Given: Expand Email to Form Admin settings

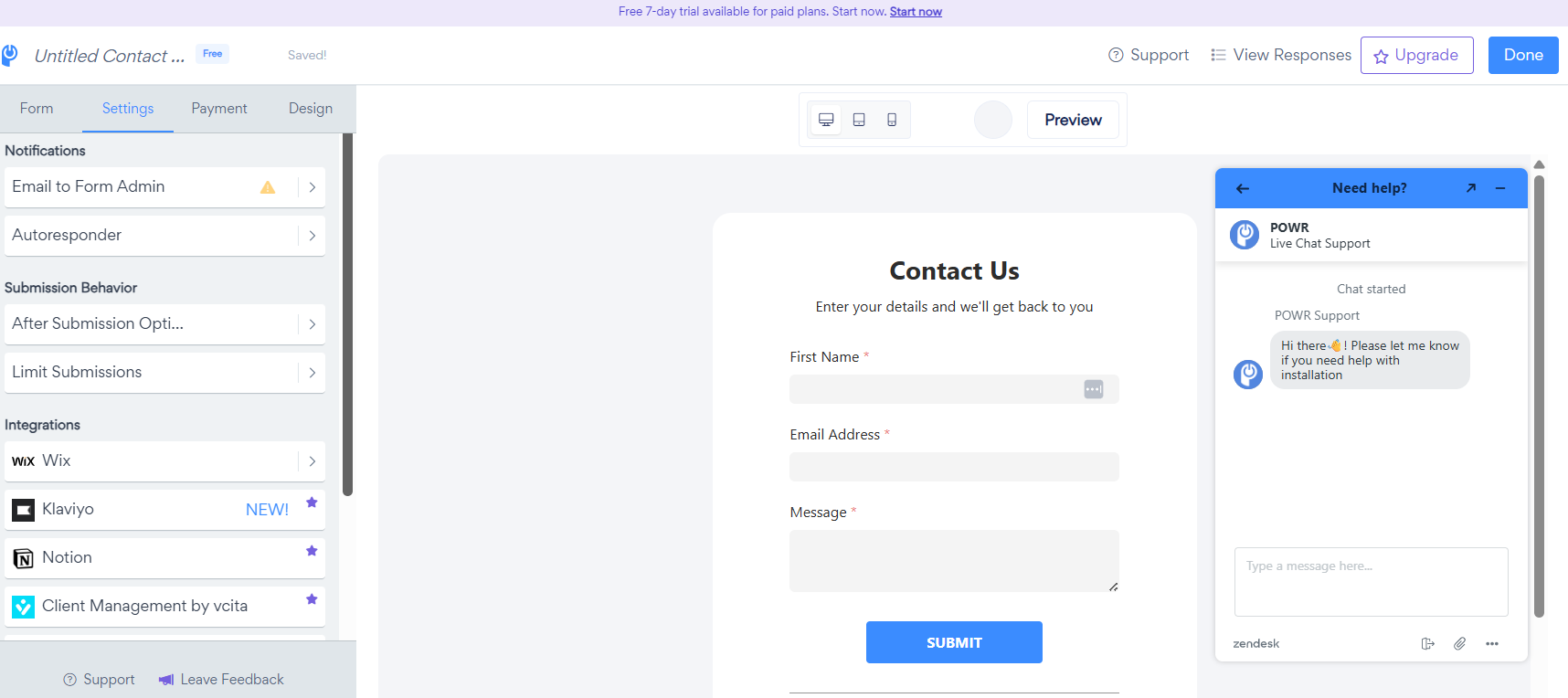Looking at the screenshot, I should coord(312,187).
